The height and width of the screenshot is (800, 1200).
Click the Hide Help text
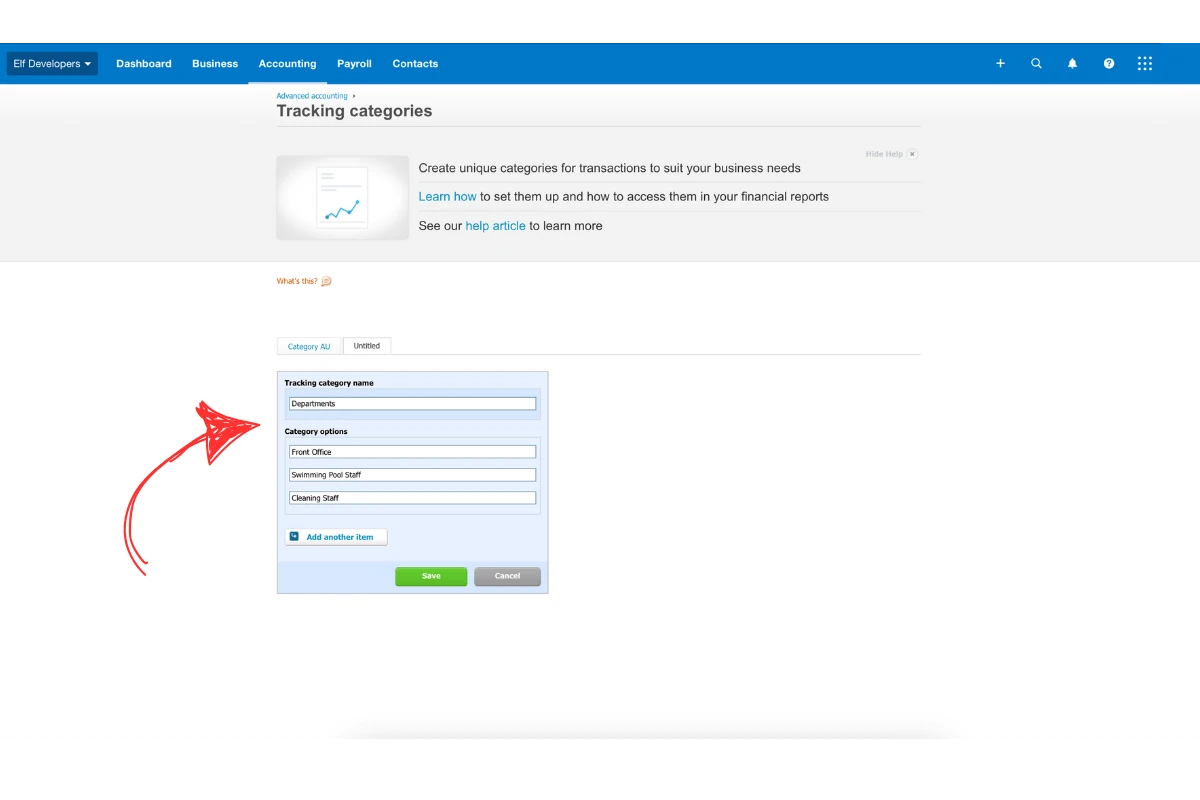(884, 154)
